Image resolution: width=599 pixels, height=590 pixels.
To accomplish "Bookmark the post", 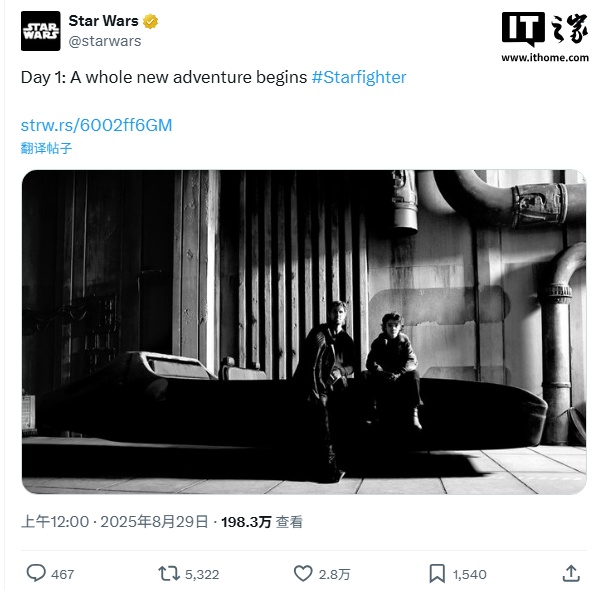I will click(x=437, y=574).
